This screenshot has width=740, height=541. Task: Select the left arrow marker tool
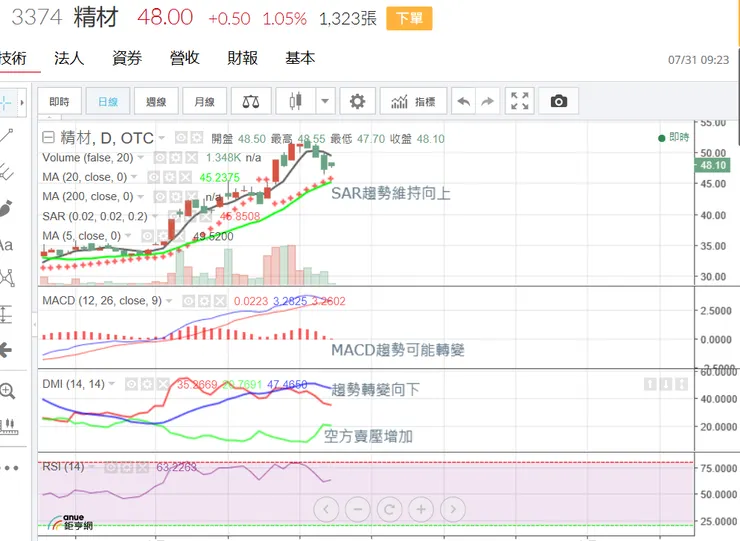click(x=6, y=350)
